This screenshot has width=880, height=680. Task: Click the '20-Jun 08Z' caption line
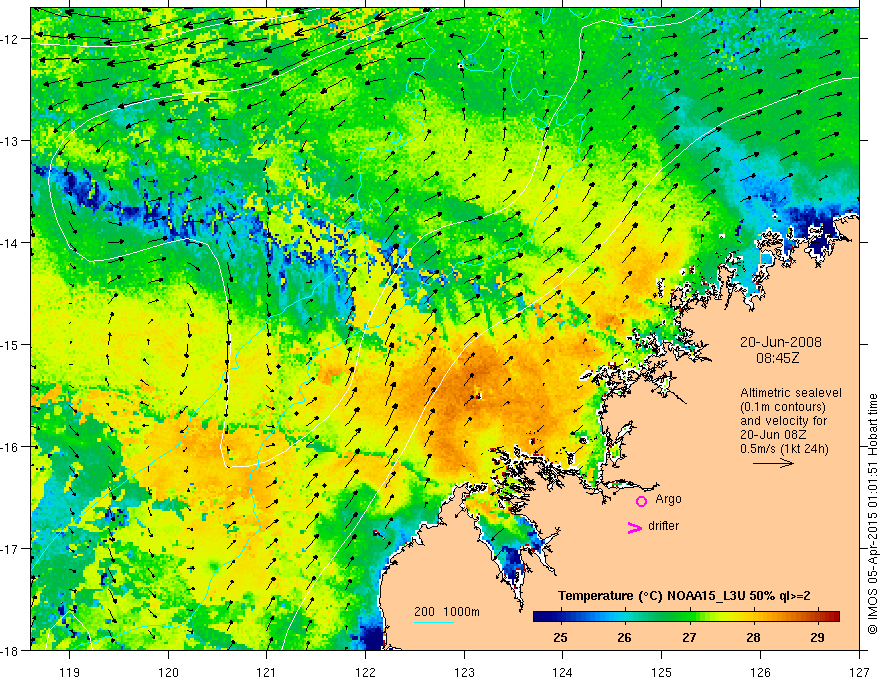772,435
